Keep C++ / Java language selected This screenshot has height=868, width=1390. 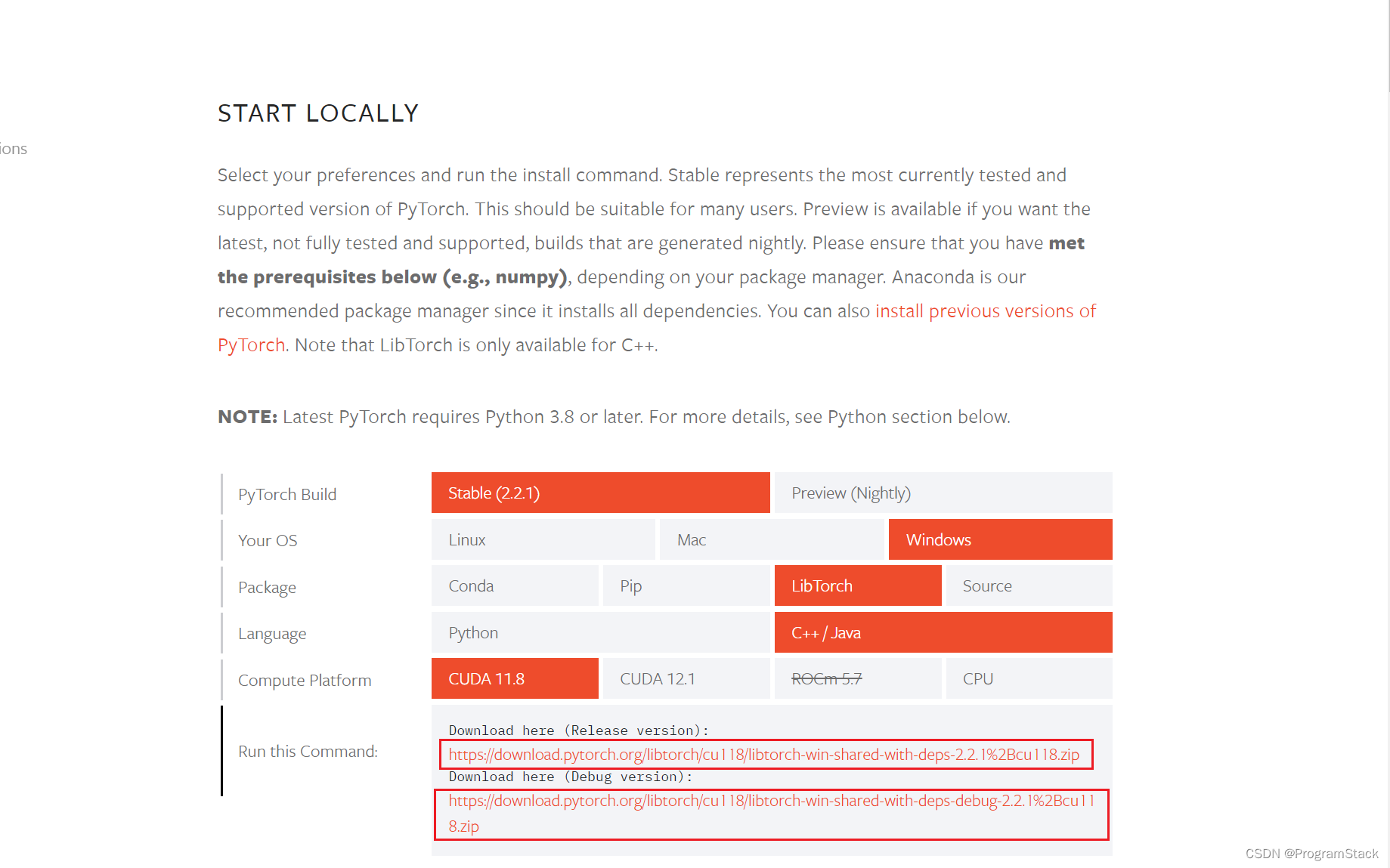coord(942,632)
